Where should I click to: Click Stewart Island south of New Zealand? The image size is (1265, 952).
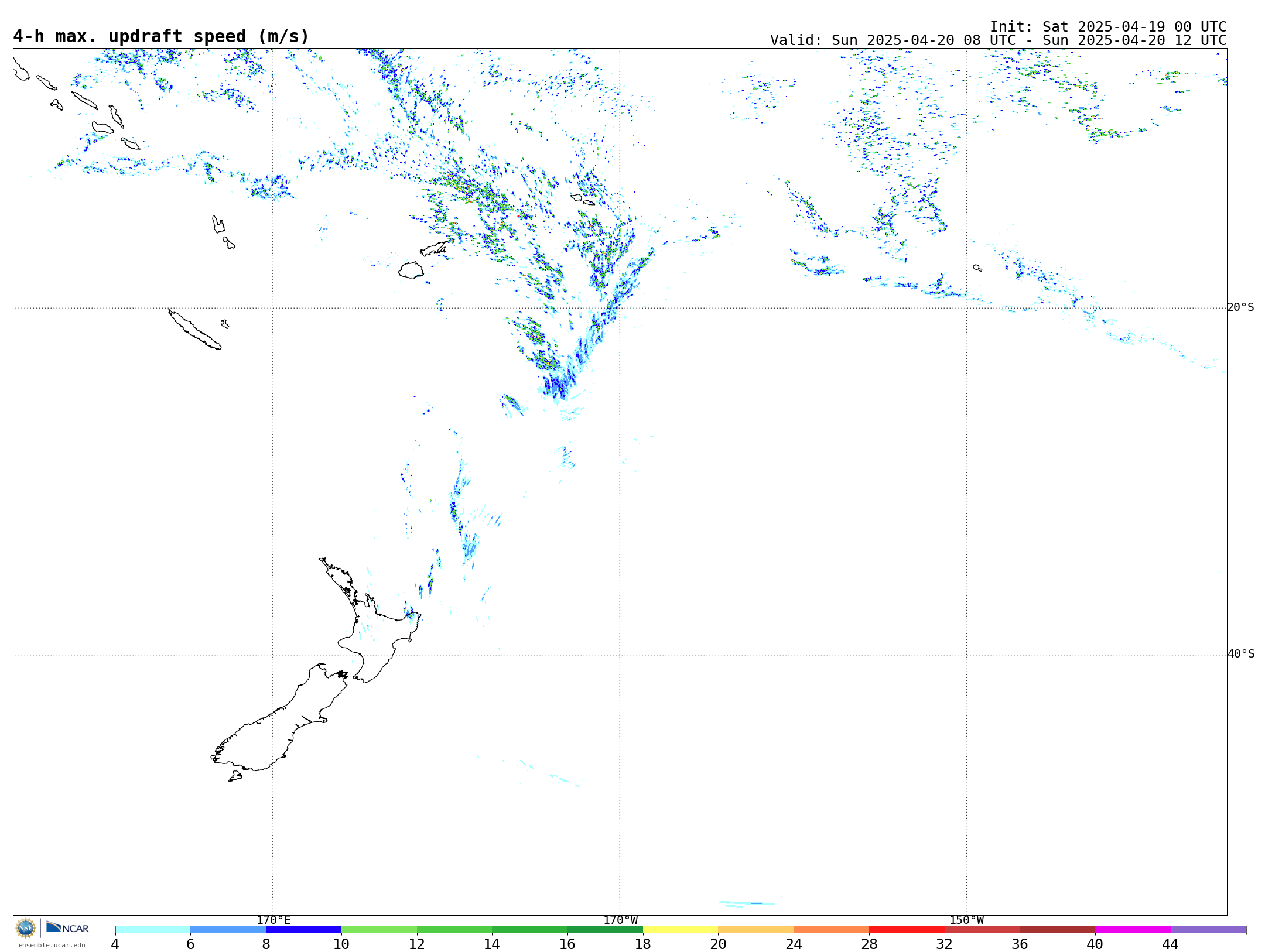(x=235, y=776)
